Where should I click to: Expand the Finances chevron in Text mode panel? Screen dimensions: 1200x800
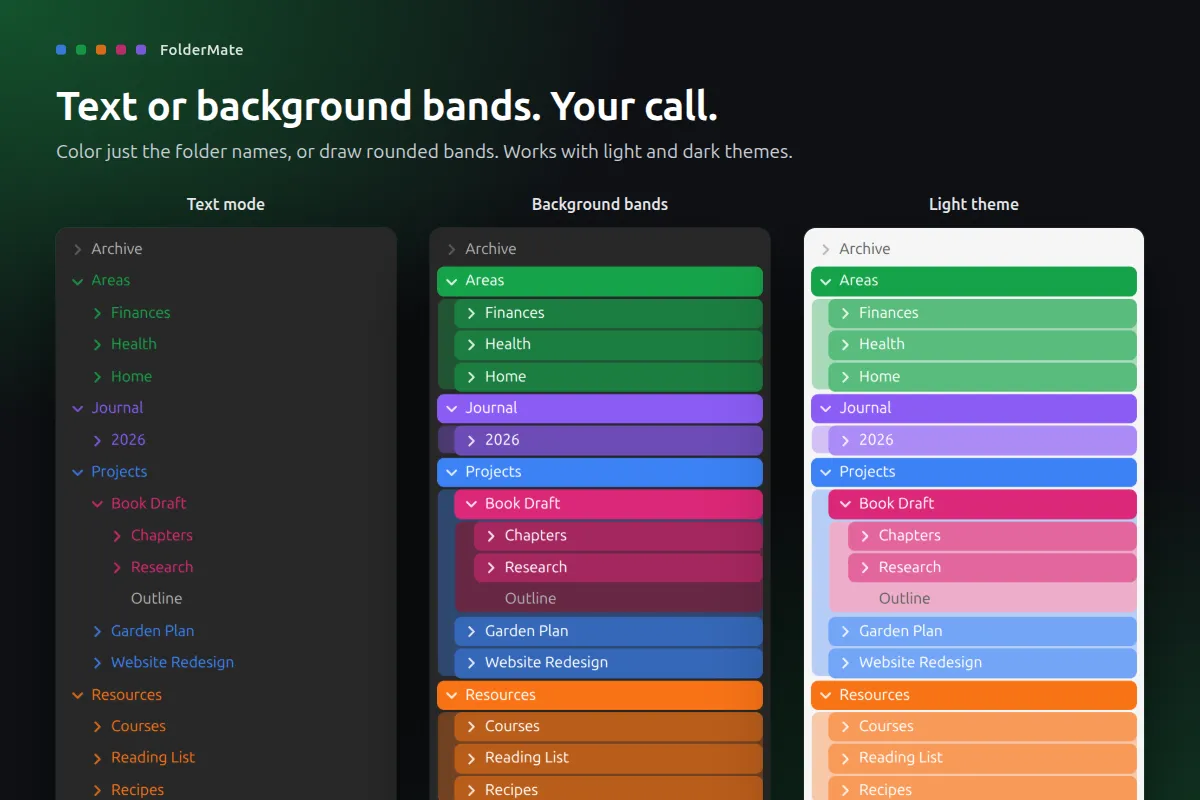pyautogui.click(x=97, y=313)
